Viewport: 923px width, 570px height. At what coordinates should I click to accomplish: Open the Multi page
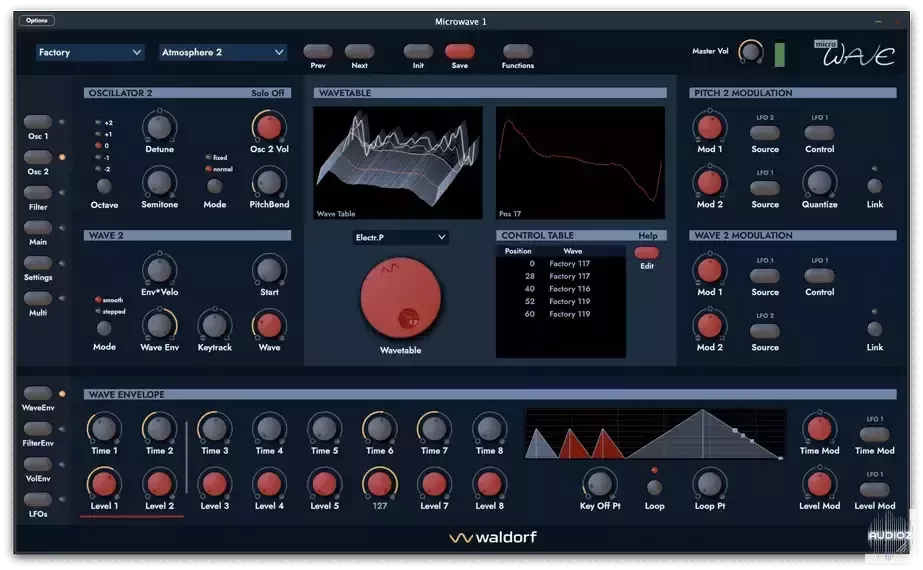click(x=38, y=298)
